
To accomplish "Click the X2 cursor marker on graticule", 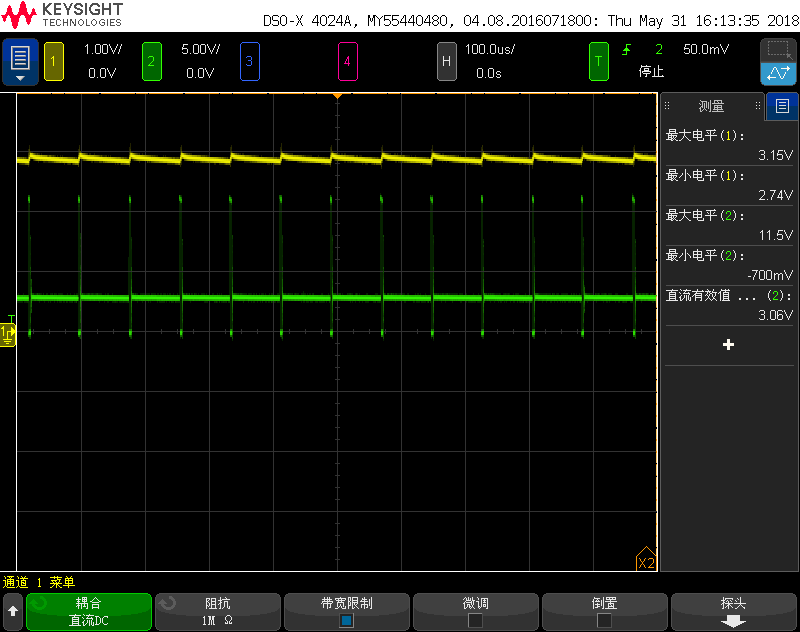I will click(646, 560).
